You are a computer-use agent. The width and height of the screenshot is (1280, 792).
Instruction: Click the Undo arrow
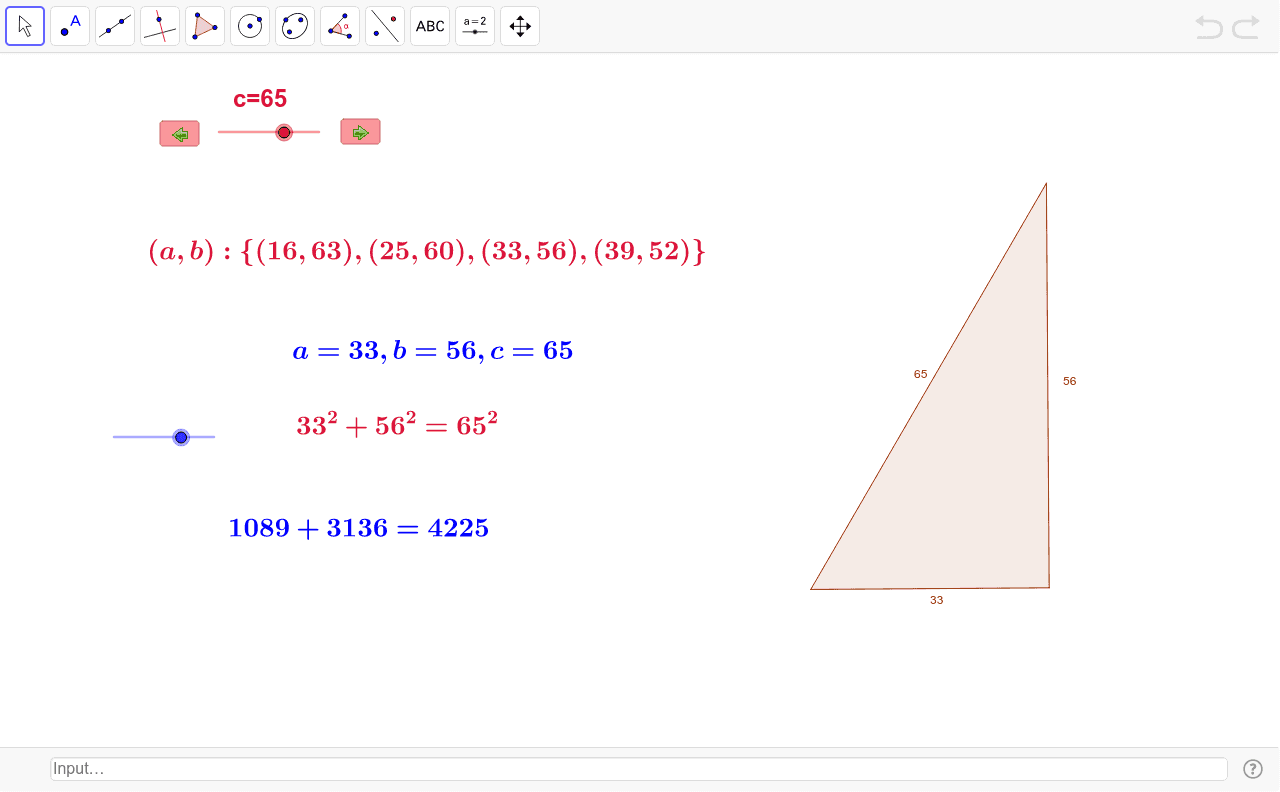tap(1208, 27)
